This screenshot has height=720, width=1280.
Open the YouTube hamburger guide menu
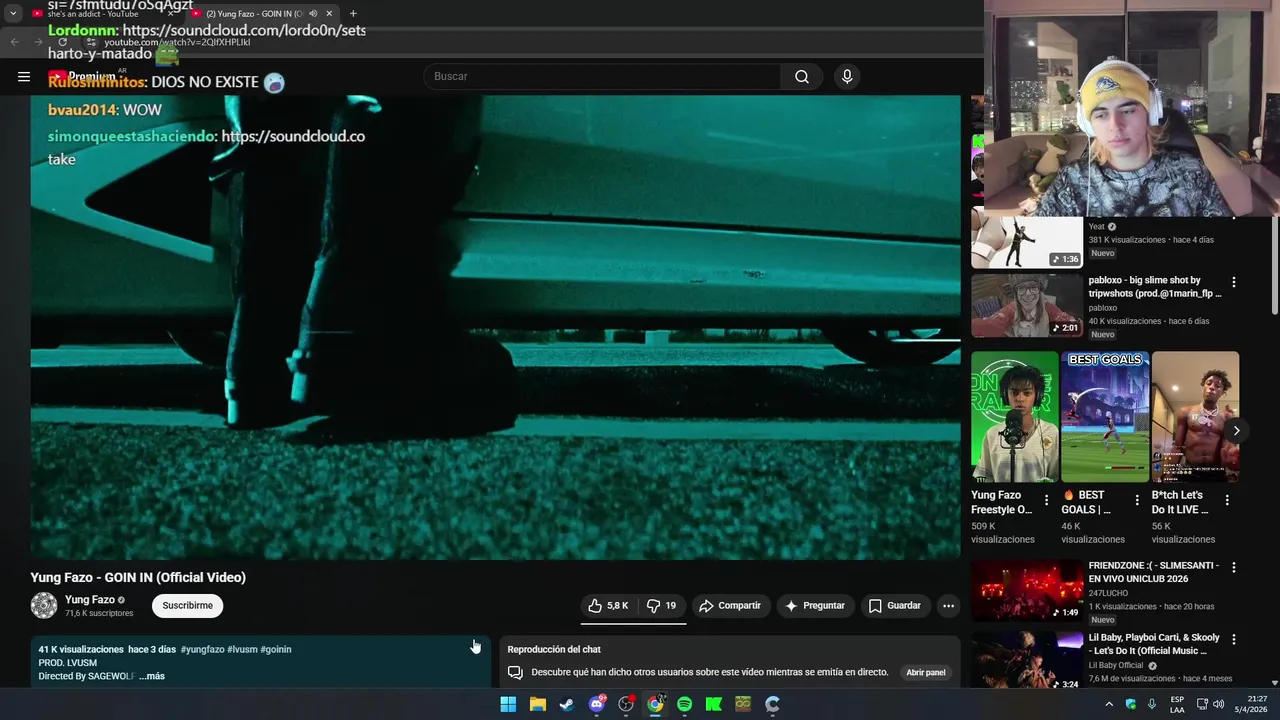(x=24, y=77)
